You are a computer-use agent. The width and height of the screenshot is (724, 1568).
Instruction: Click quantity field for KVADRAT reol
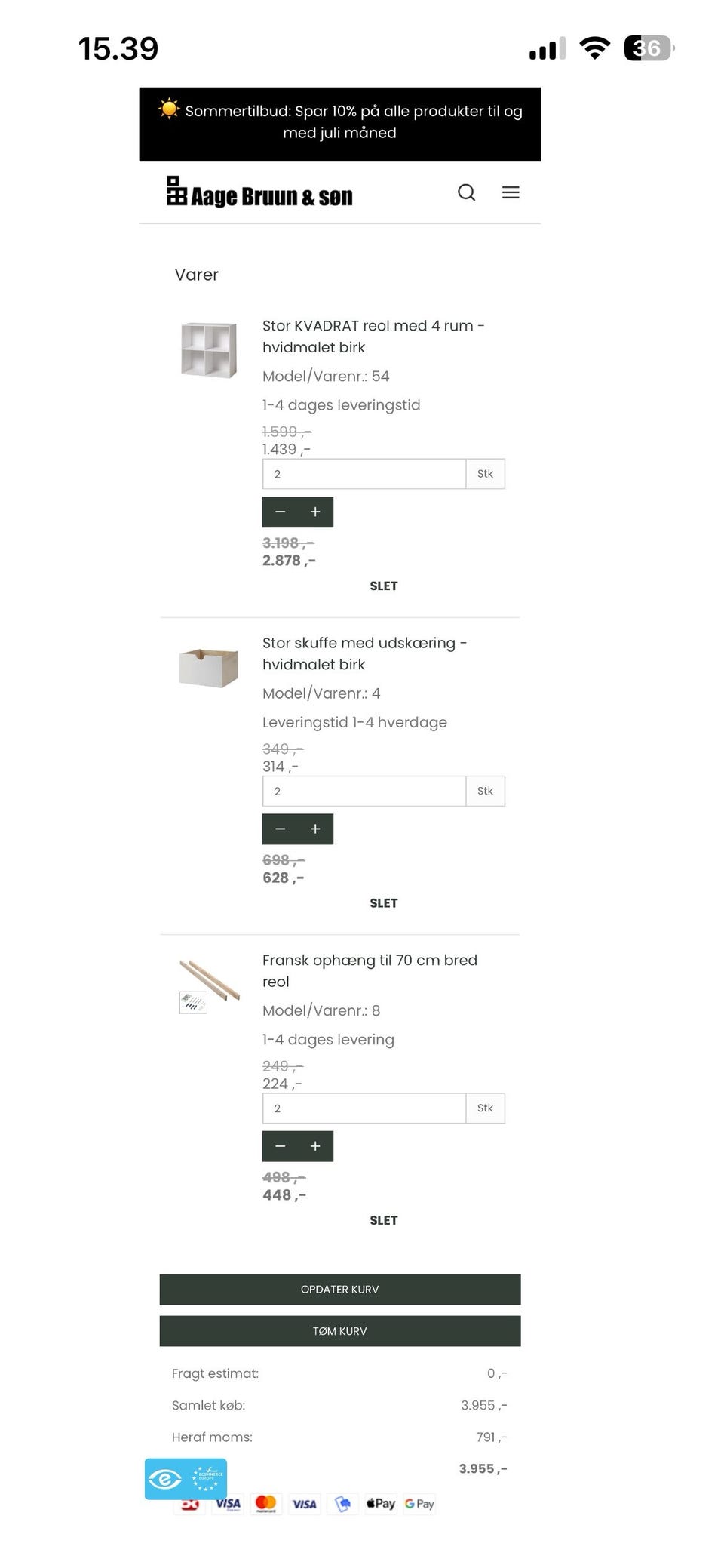coord(364,474)
